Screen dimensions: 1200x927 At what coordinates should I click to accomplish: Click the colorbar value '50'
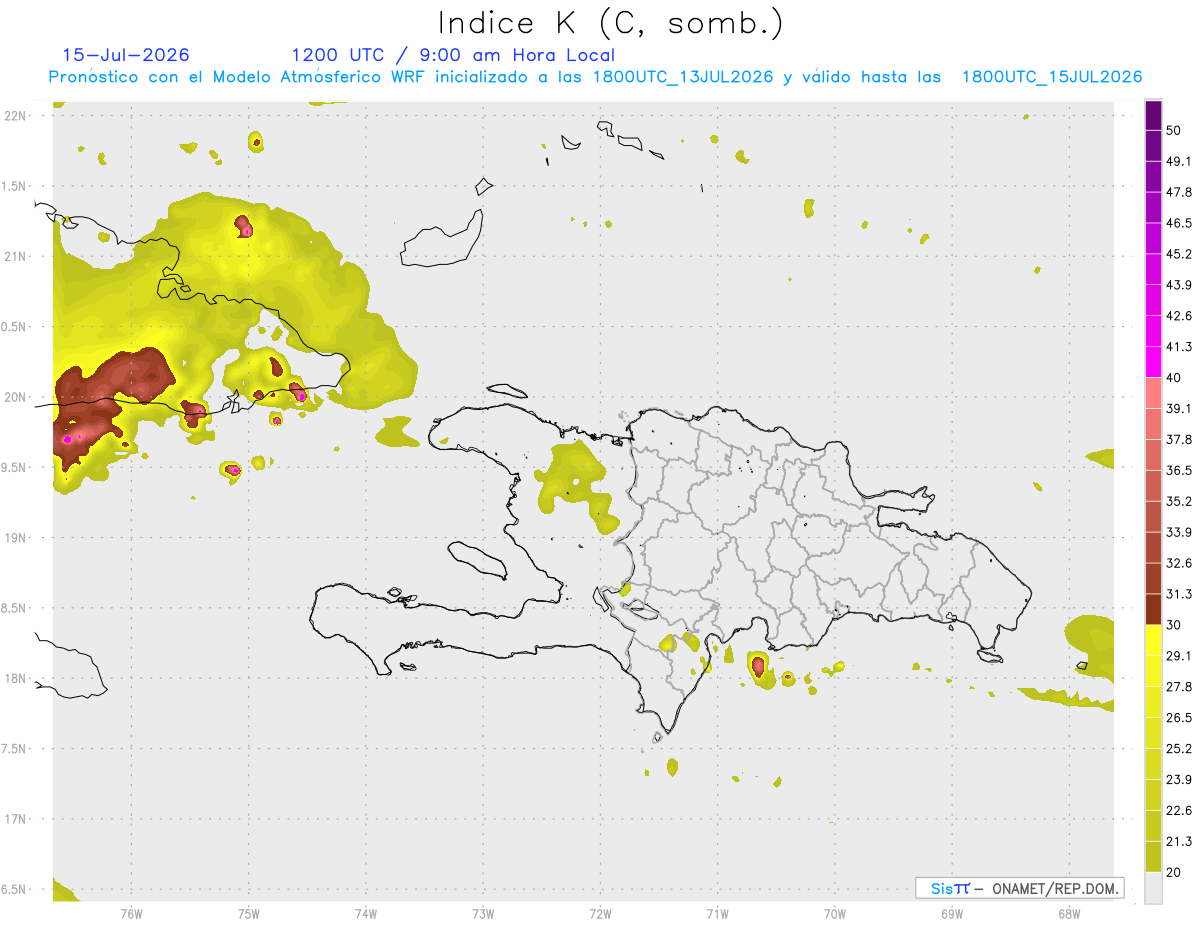coord(1174,131)
